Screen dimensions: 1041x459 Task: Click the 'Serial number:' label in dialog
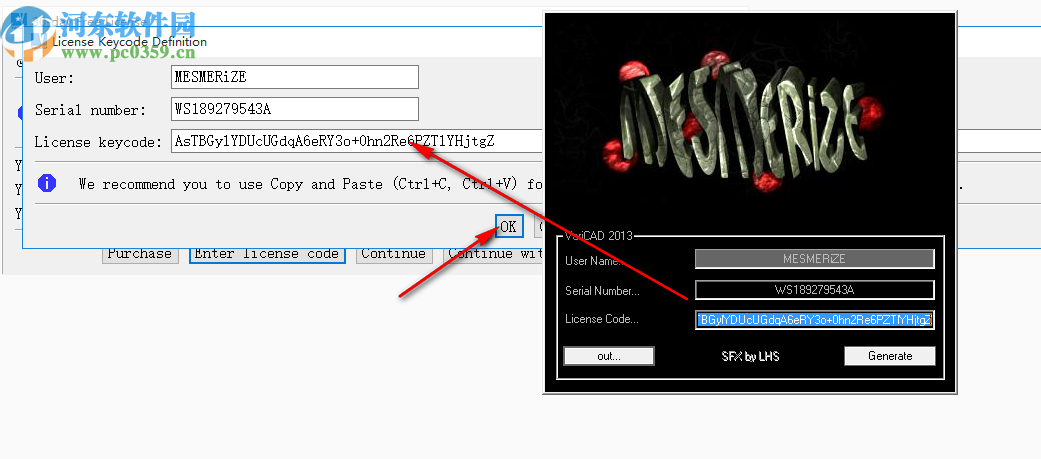(x=90, y=110)
